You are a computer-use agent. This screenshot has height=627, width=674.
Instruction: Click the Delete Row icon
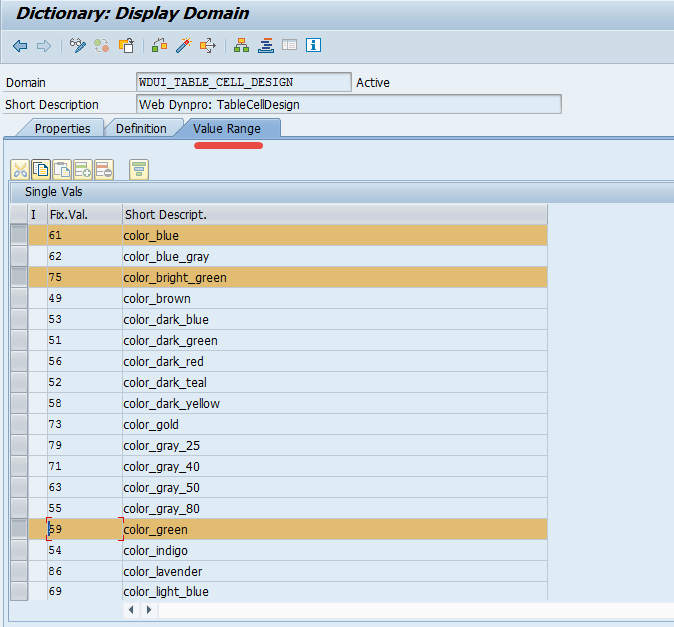(x=104, y=169)
